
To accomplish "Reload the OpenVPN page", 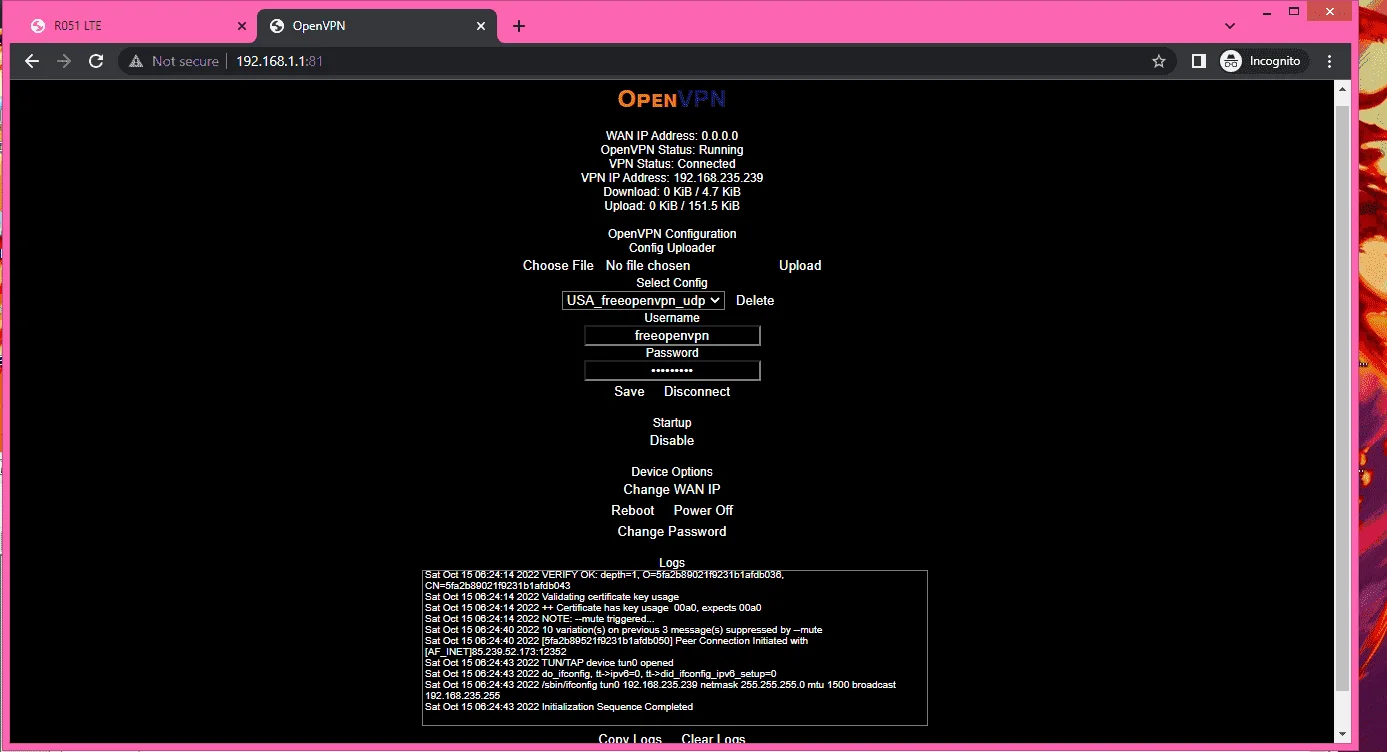I will point(96,61).
